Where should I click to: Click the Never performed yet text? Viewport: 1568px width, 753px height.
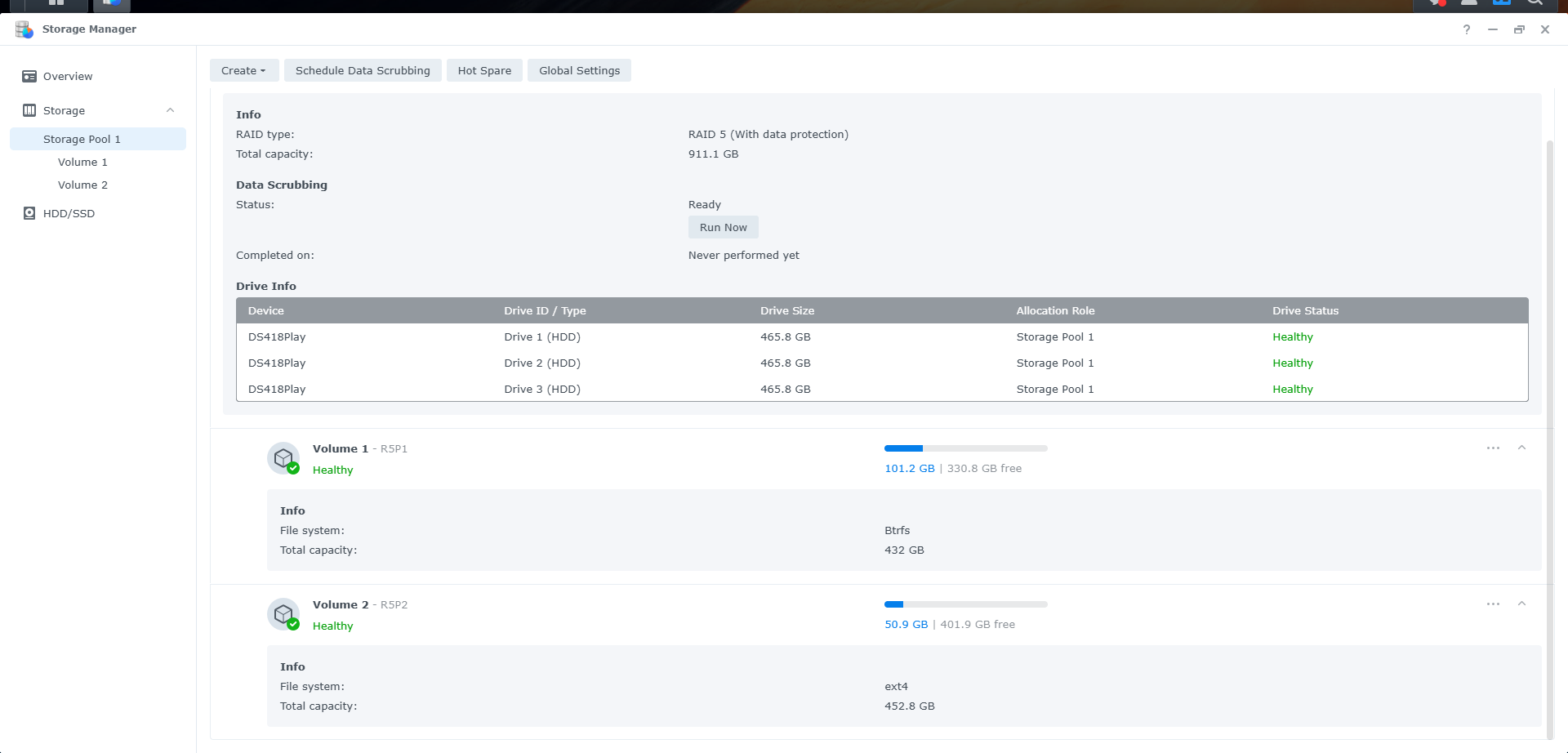coord(744,255)
